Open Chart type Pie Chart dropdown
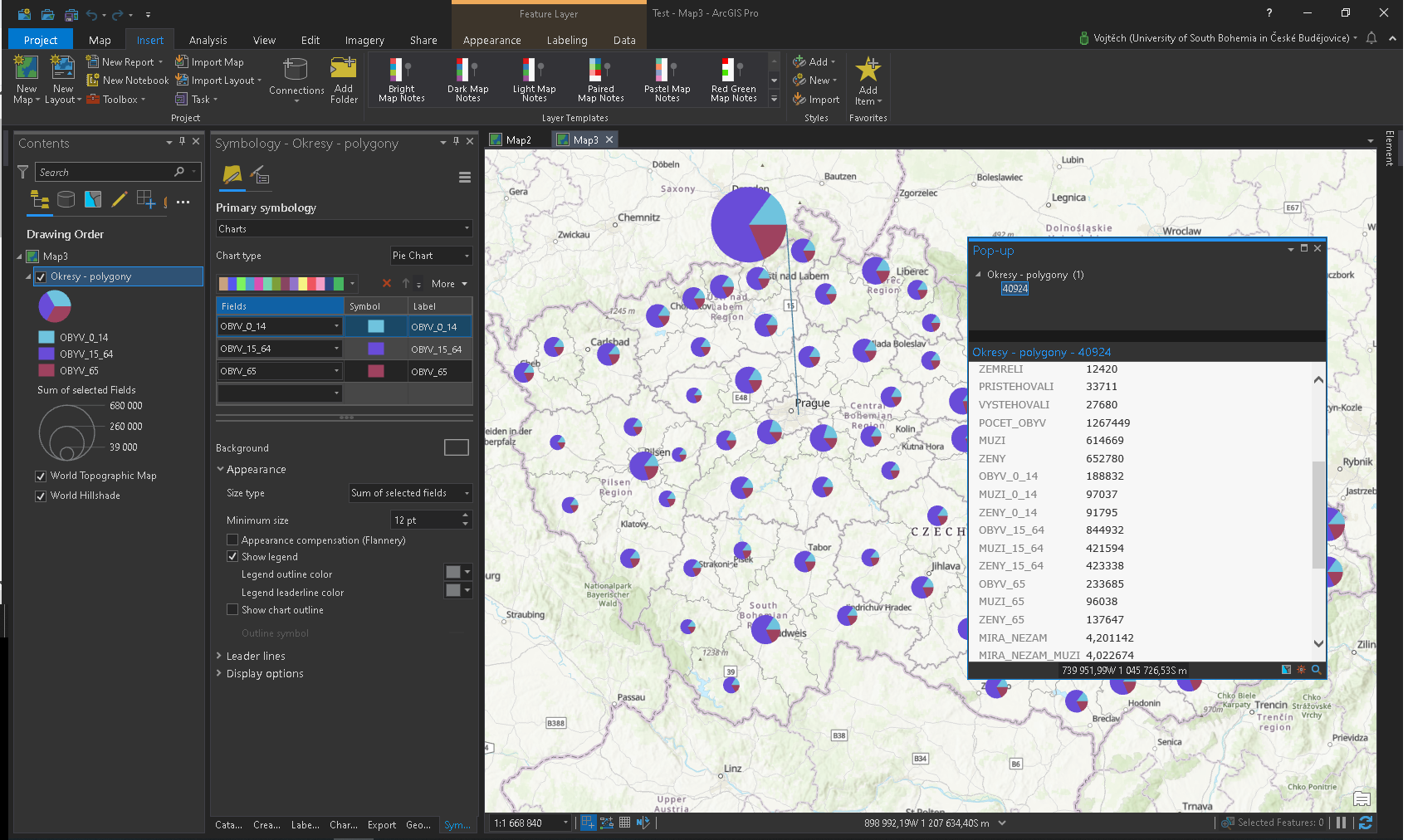The width and height of the screenshot is (1408, 840). click(432, 256)
